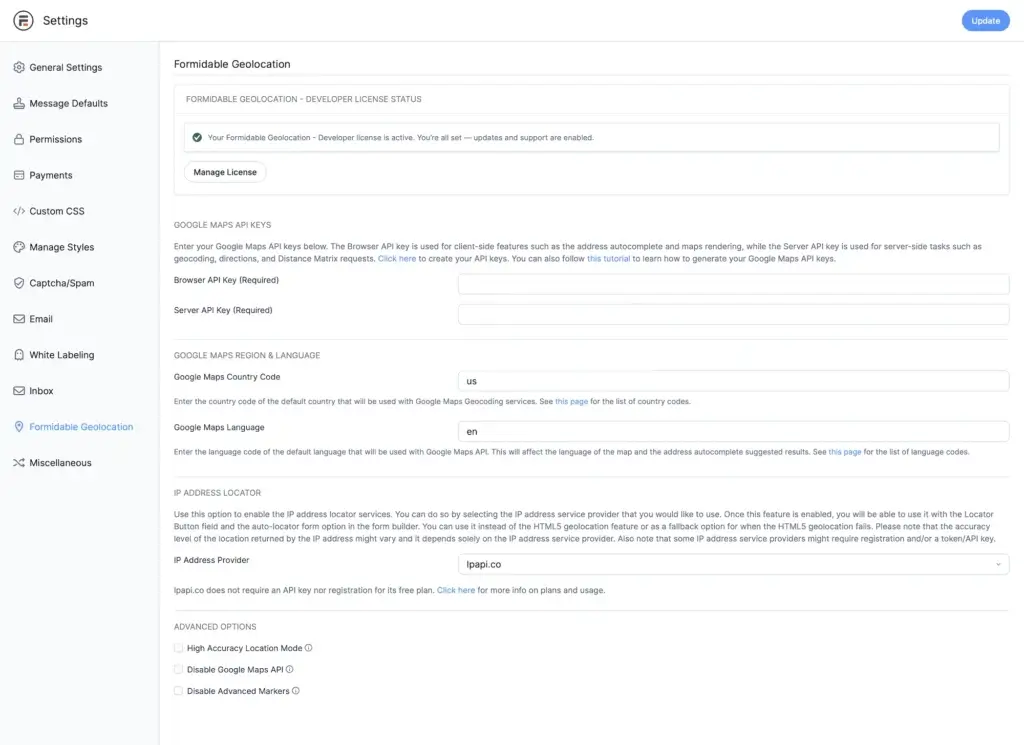Switch to the White Labeling section
Screen dimensions: 1024x745
tap(18, 355)
